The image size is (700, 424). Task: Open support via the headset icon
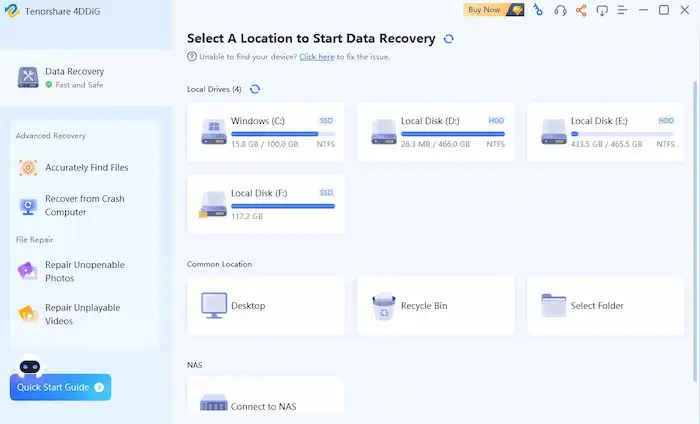click(x=560, y=10)
